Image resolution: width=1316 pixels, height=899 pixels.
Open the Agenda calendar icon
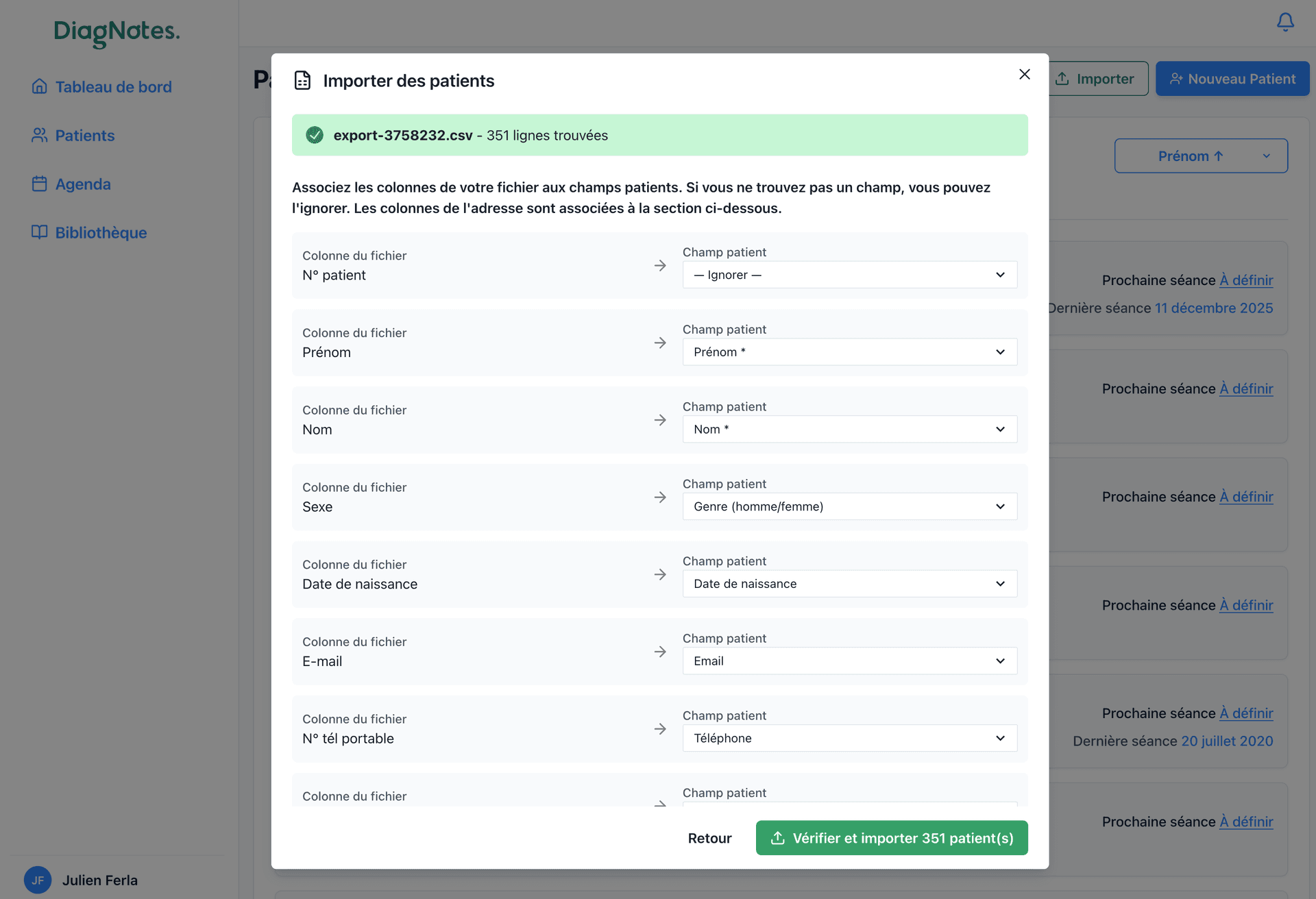pos(39,184)
